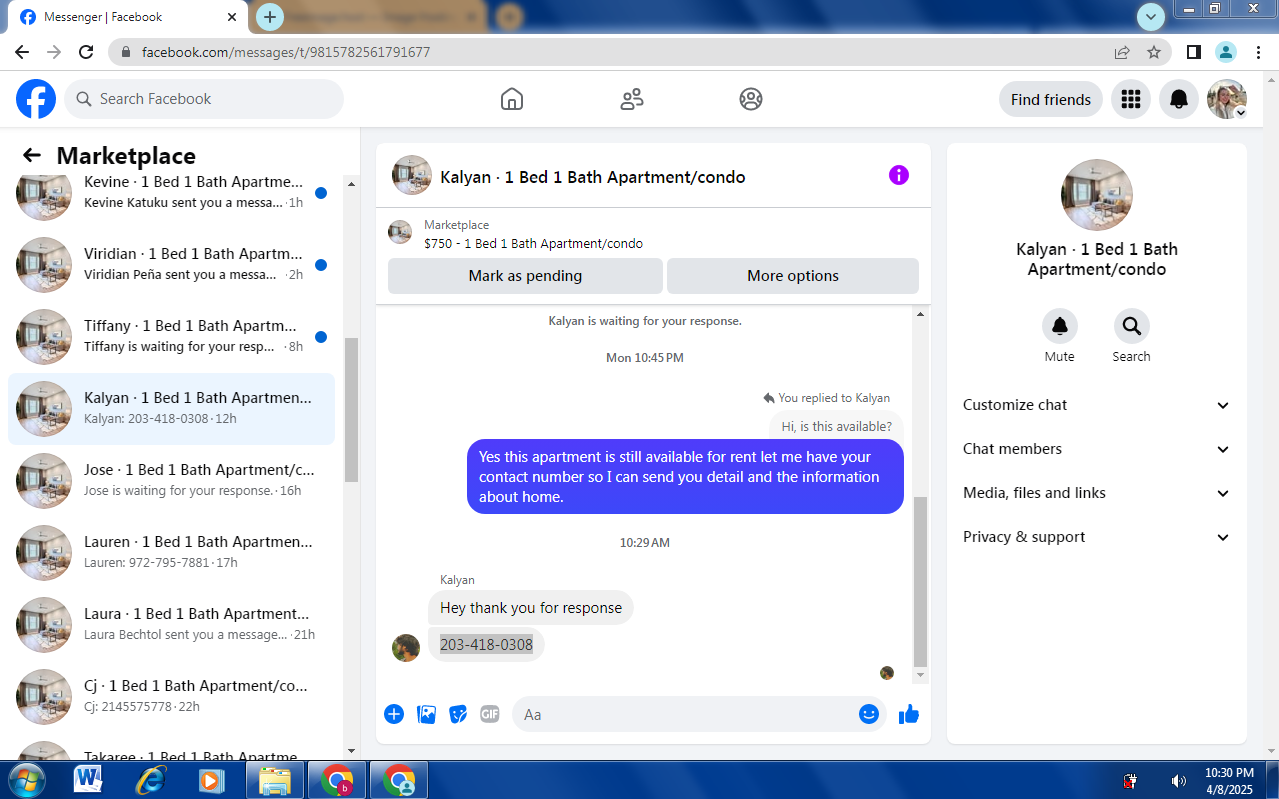The image size is (1279, 799).
Task: Open Windows Start button
Action: (x=27, y=780)
